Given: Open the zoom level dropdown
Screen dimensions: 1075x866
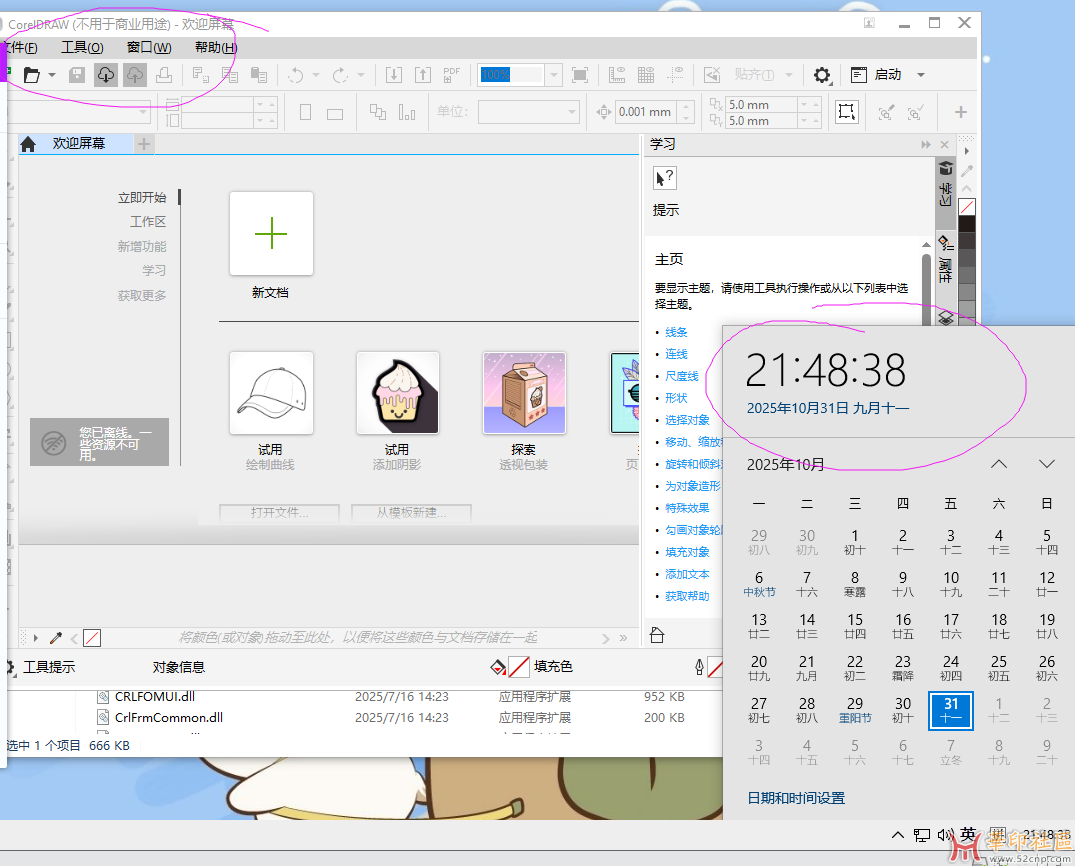Looking at the screenshot, I should click(x=554, y=75).
